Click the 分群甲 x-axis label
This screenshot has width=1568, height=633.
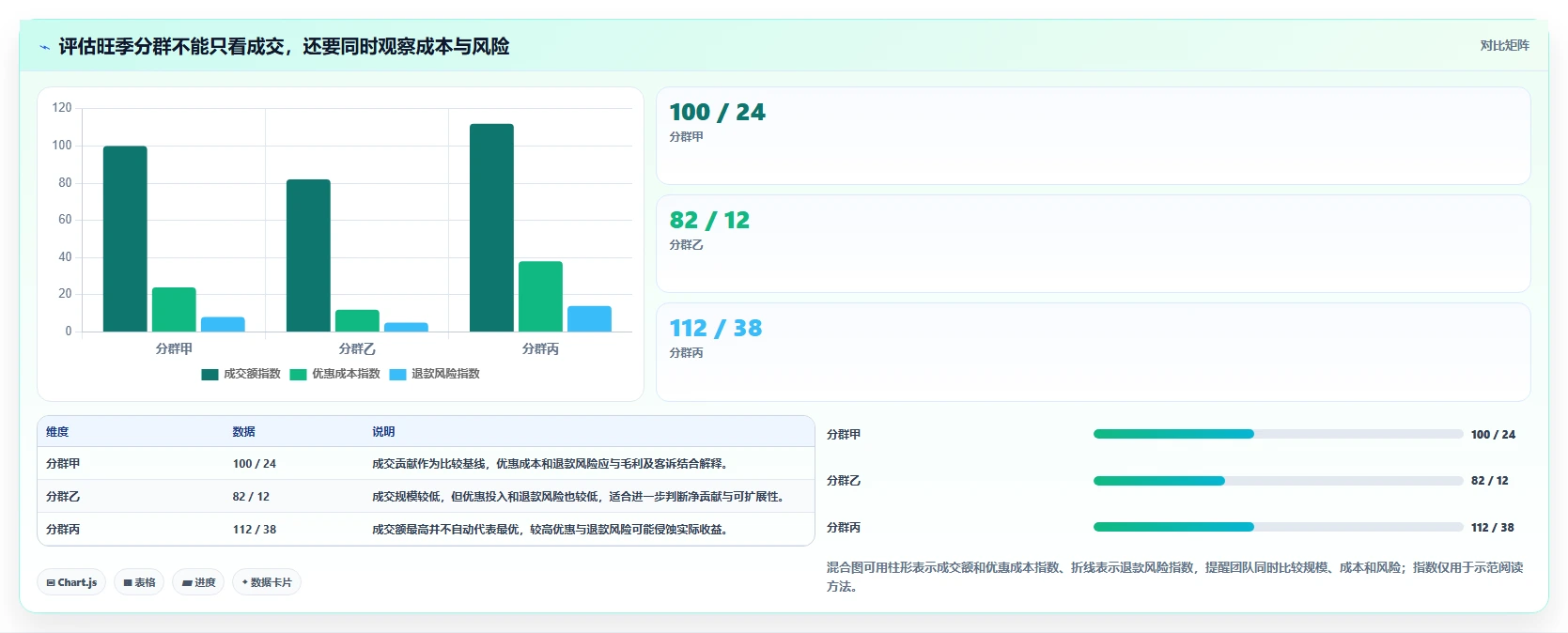[174, 348]
